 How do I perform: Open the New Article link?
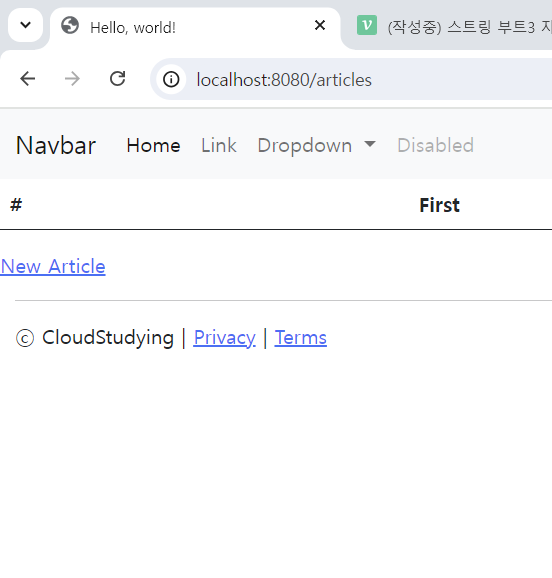(53, 266)
